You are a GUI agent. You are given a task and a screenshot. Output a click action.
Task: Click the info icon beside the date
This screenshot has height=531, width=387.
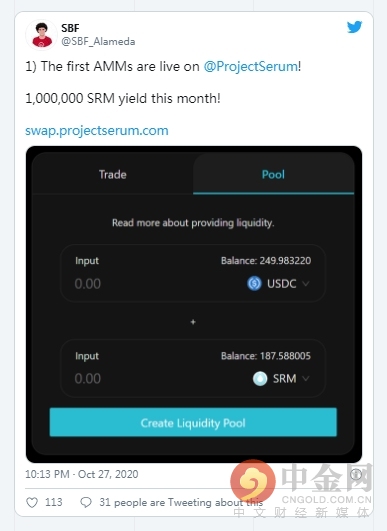[x=356, y=474]
